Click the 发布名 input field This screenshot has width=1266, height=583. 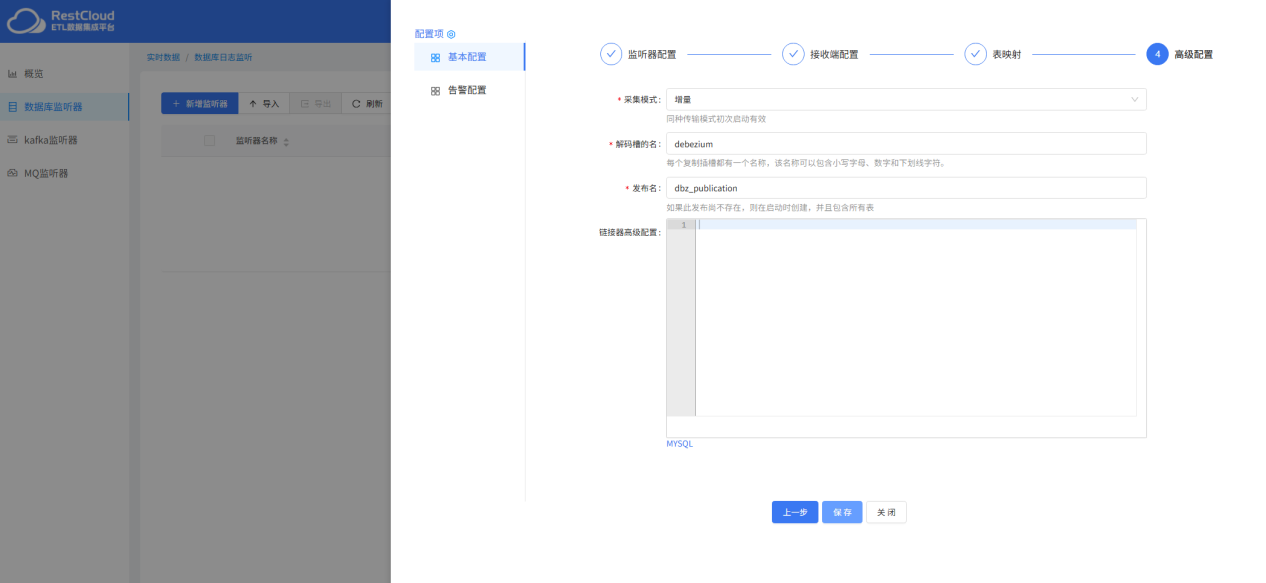click(x=905, y=188)
